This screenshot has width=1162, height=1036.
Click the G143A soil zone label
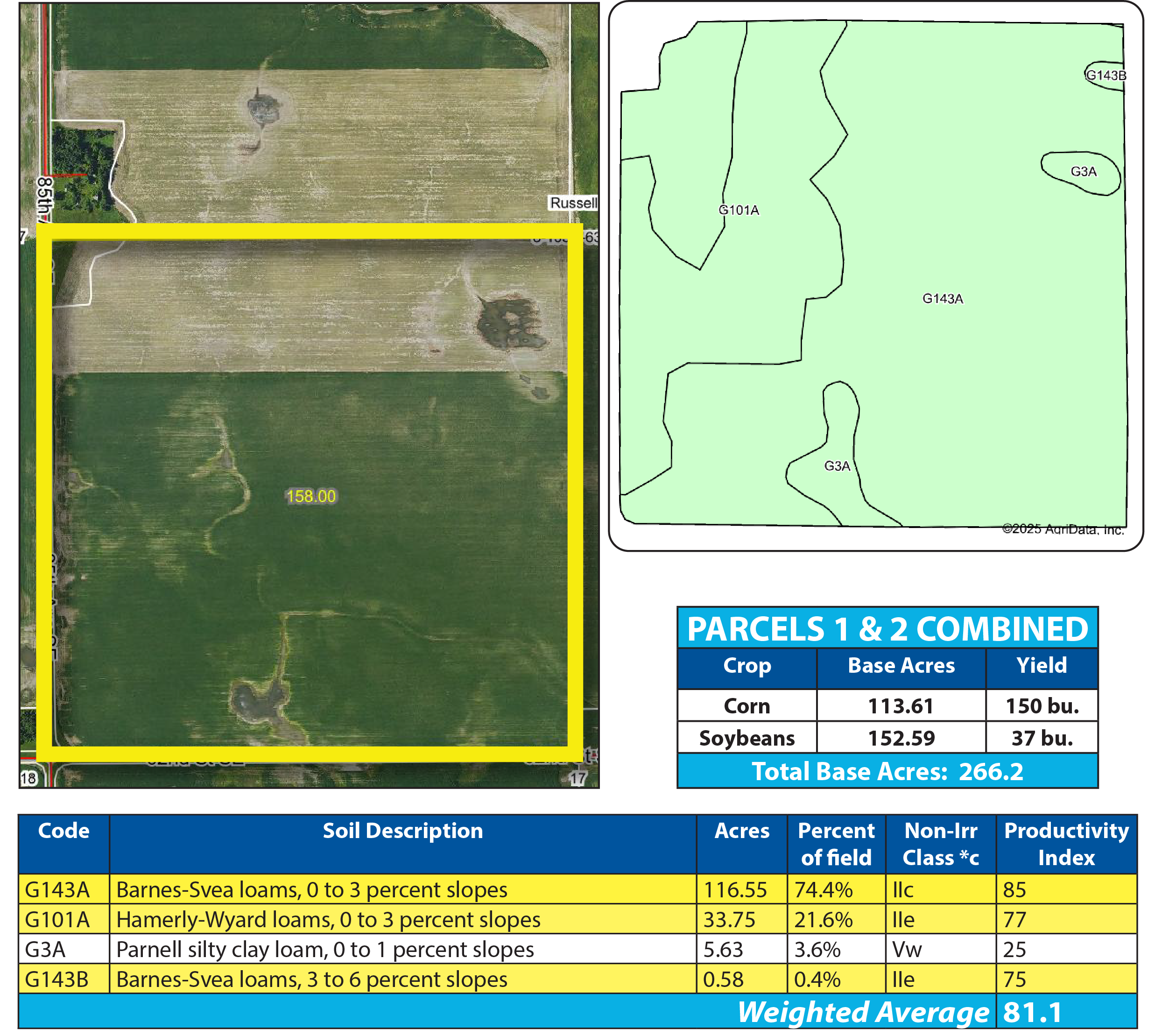[943, 299]
